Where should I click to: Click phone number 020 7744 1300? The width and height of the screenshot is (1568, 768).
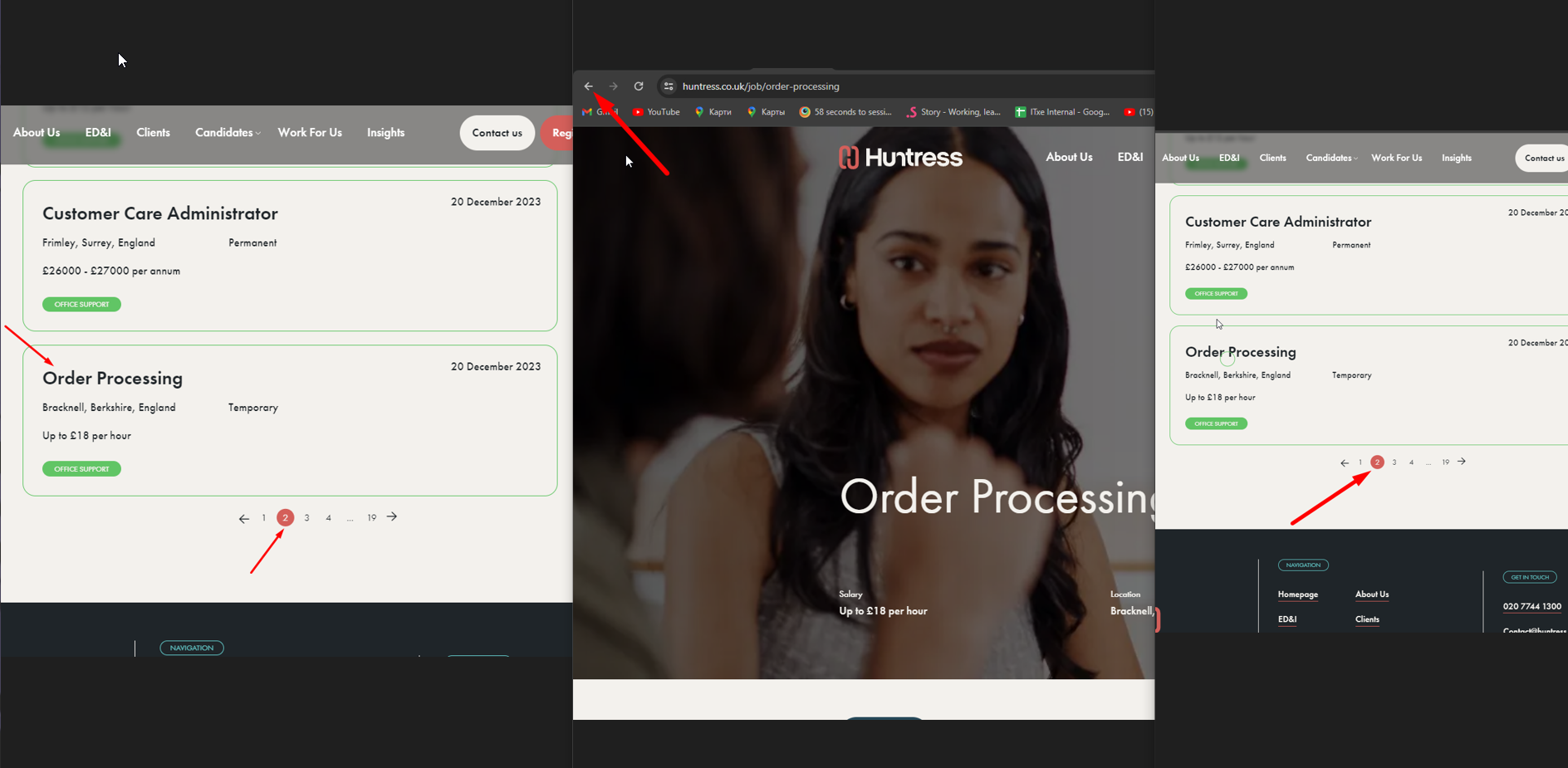[x=1531, y=607]
